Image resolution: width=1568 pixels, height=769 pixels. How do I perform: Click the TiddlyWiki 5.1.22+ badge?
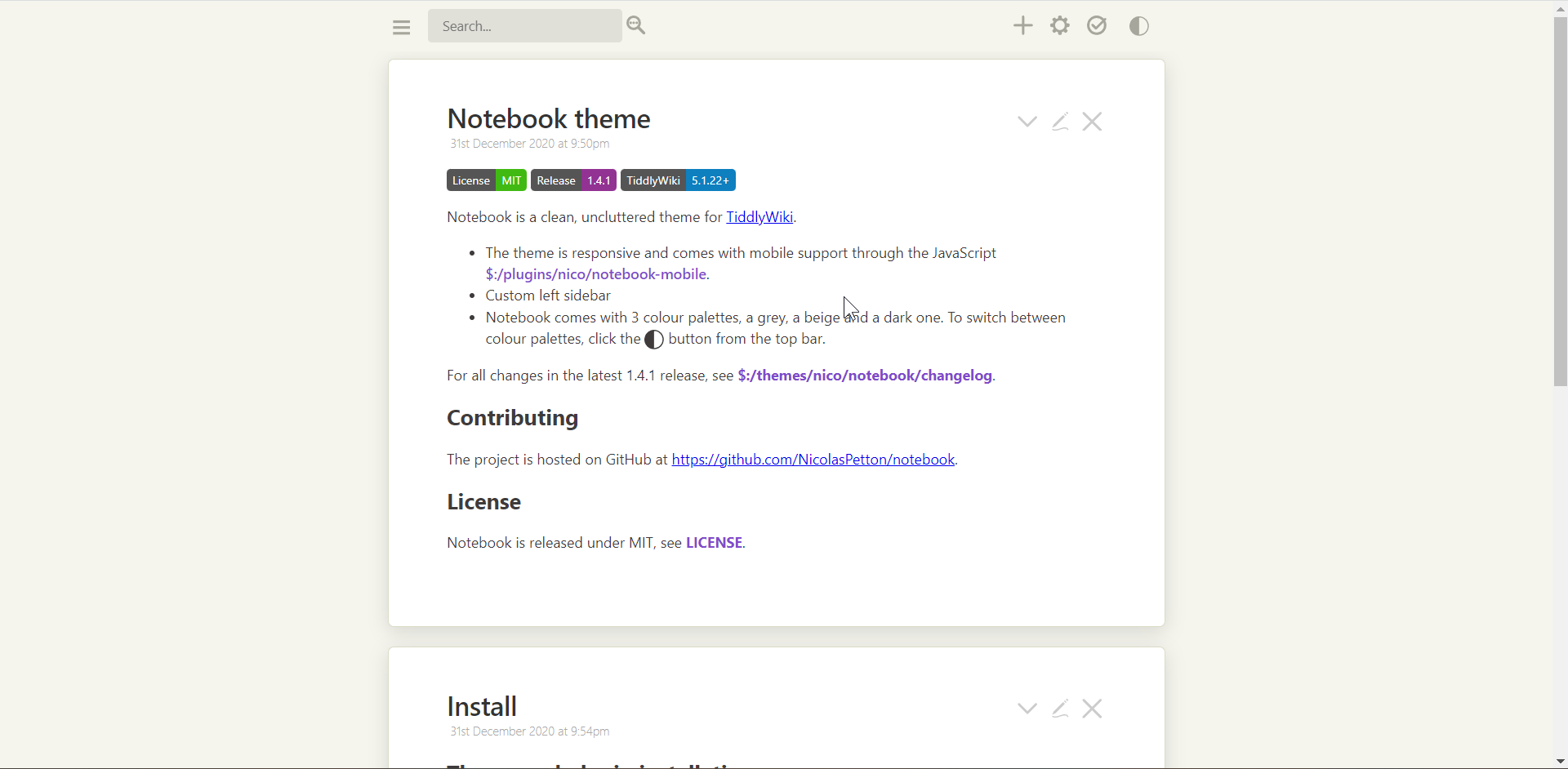tap(679, 180)
